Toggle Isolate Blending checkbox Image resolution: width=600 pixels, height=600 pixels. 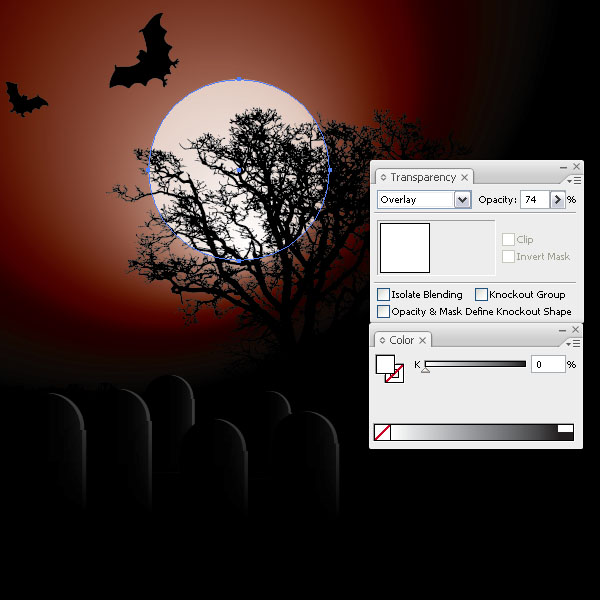pyautogui.click(x=383, y=294)
